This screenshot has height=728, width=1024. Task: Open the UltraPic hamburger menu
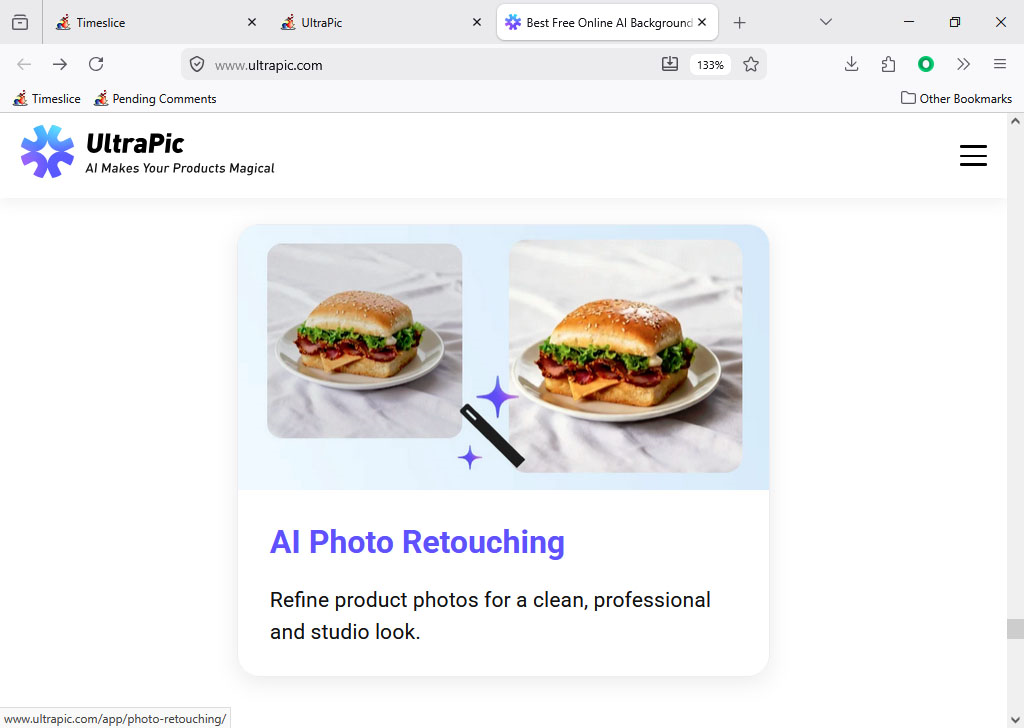972,155
